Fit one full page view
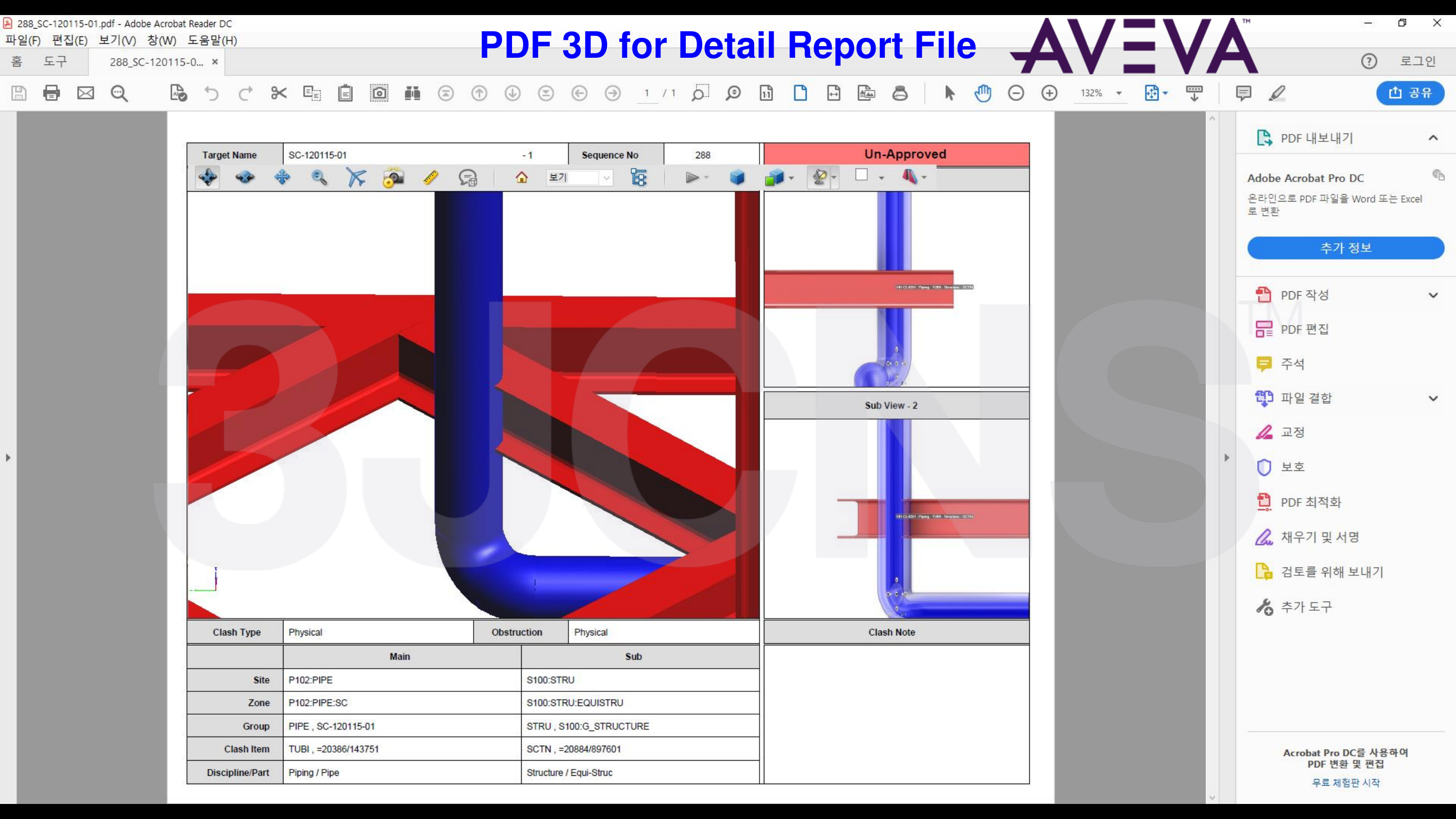 click(x=800, y=93)
